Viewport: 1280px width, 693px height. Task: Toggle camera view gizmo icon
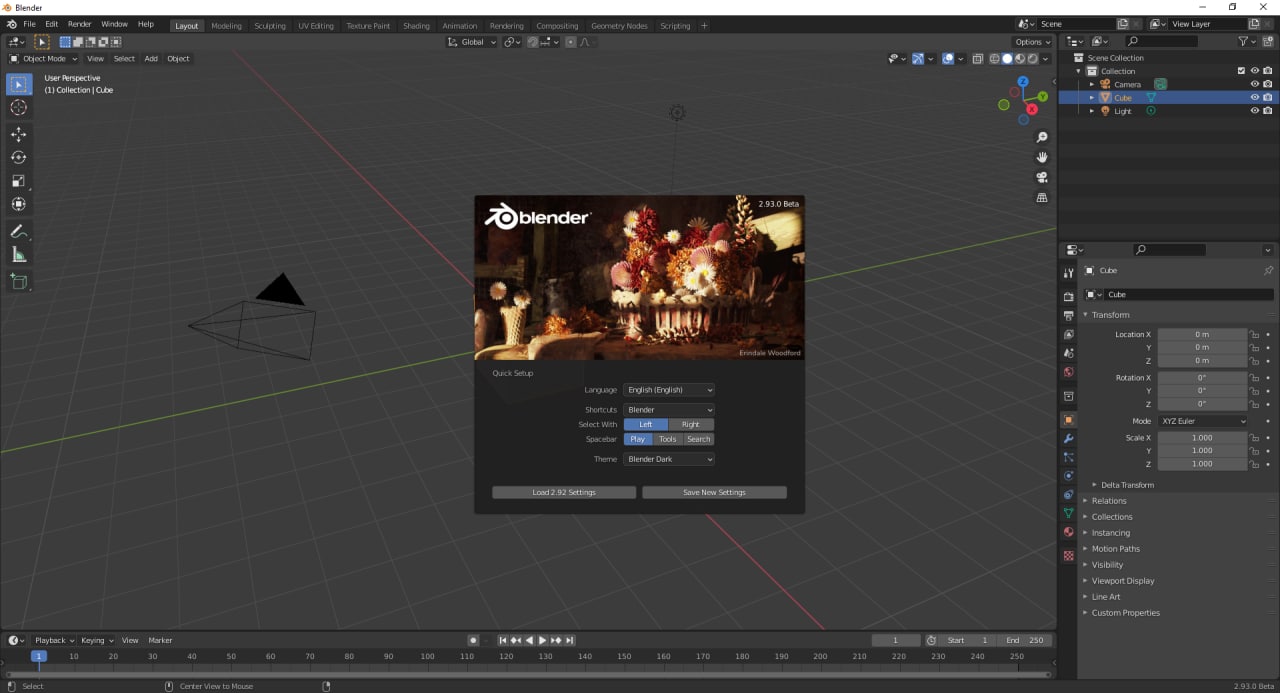1042,177
